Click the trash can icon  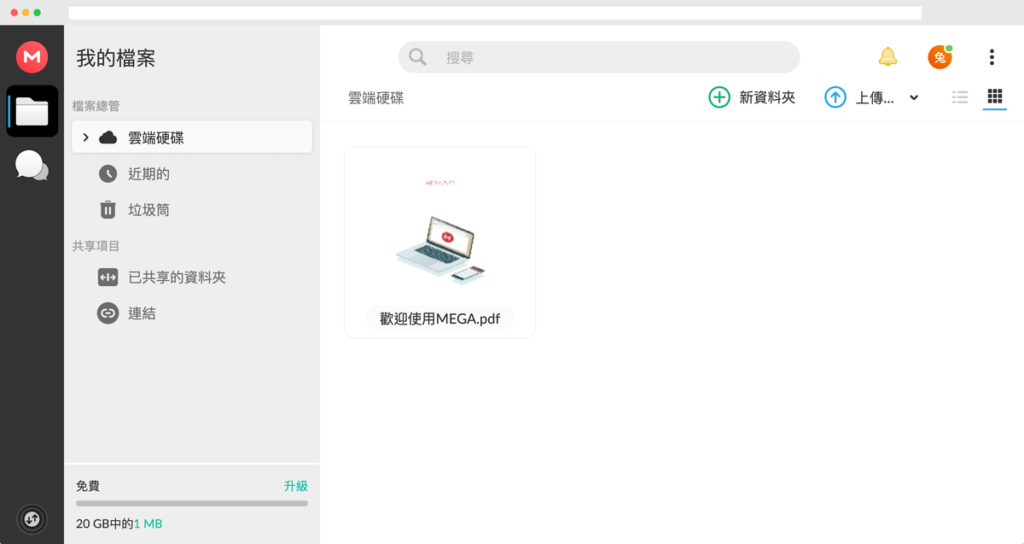point(108,210)
